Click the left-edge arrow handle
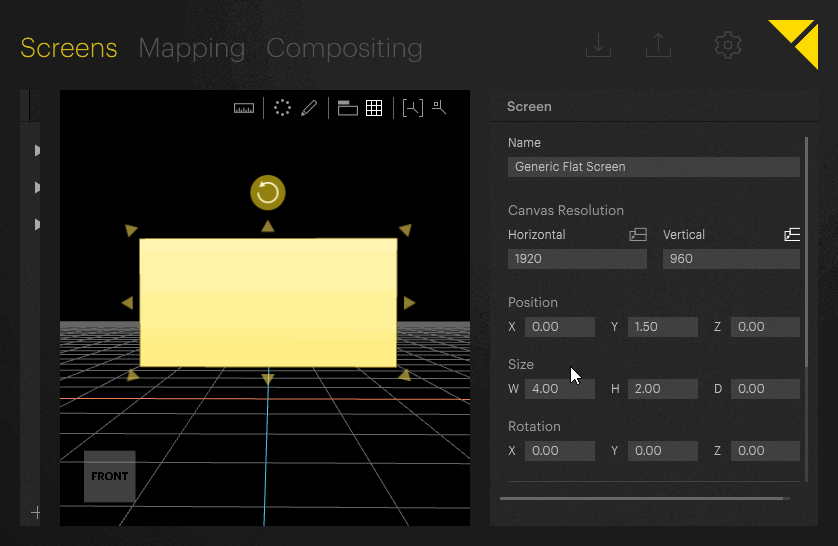 127,303
